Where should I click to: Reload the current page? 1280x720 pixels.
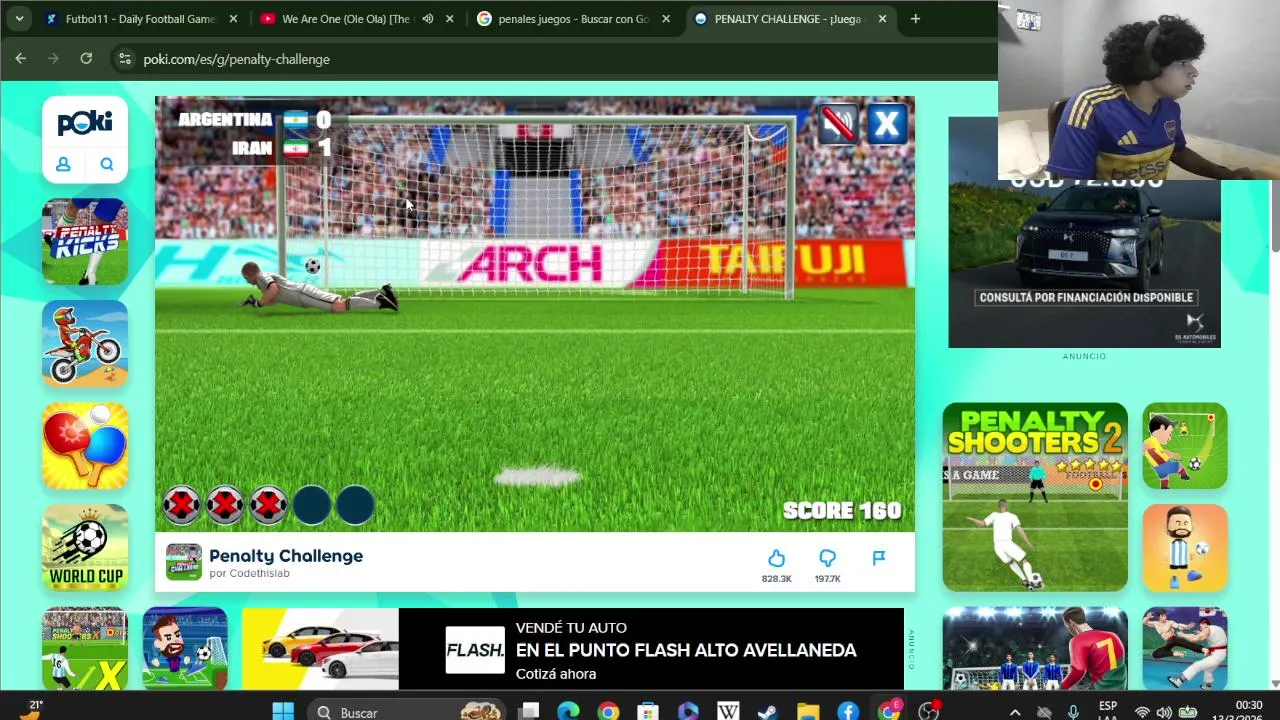[x=86, y=59]
